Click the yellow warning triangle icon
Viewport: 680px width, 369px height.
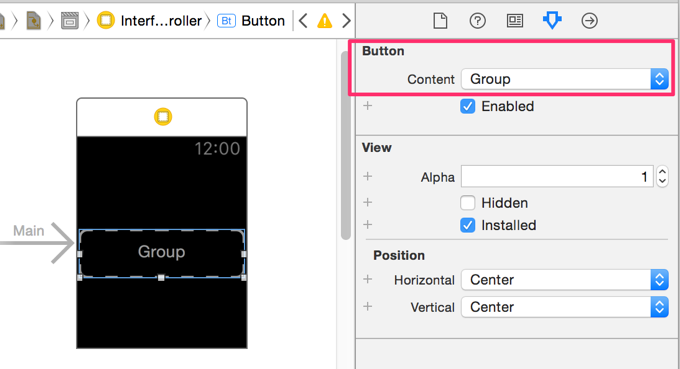[324, 21]
